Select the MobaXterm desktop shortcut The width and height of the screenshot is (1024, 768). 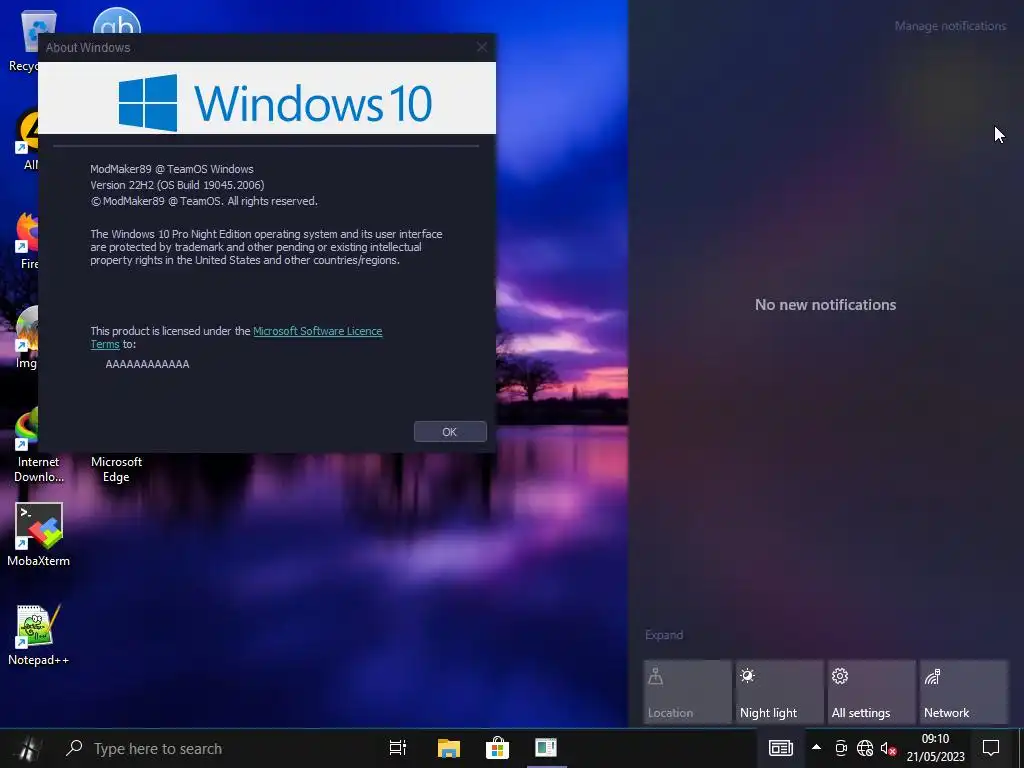39,533
